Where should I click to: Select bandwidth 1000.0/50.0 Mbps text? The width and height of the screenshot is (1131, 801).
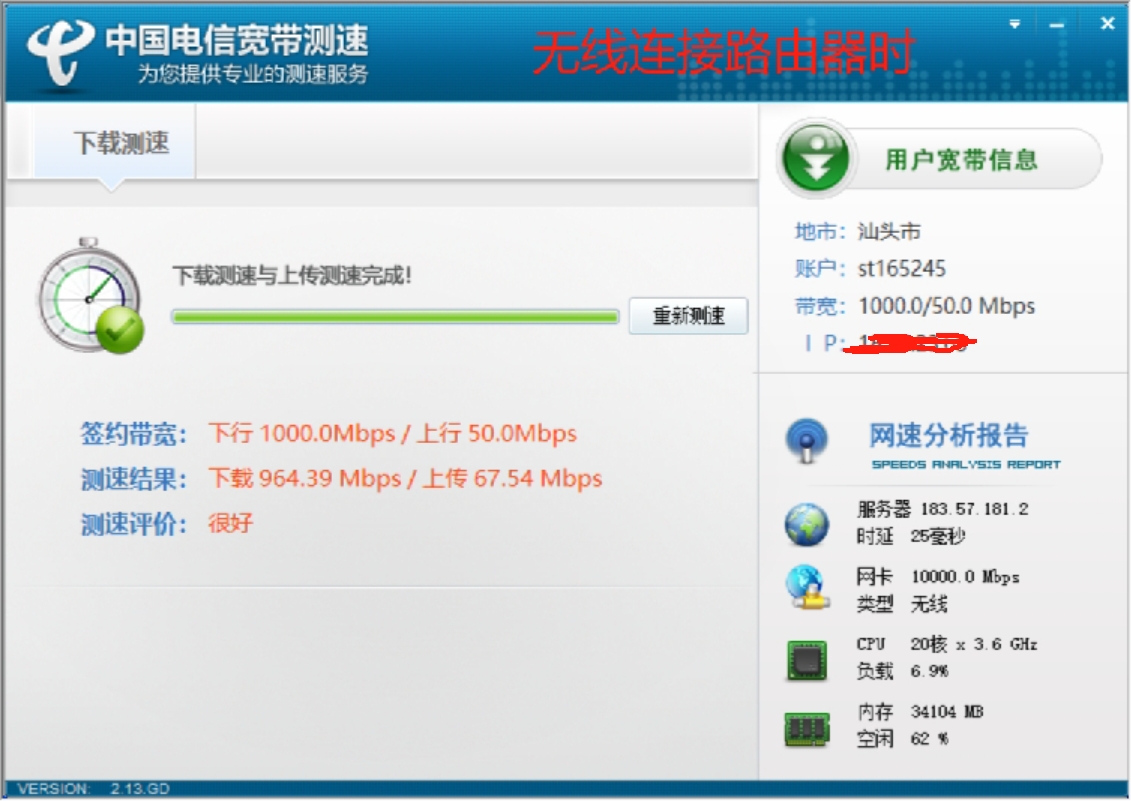tap(946, 306)
